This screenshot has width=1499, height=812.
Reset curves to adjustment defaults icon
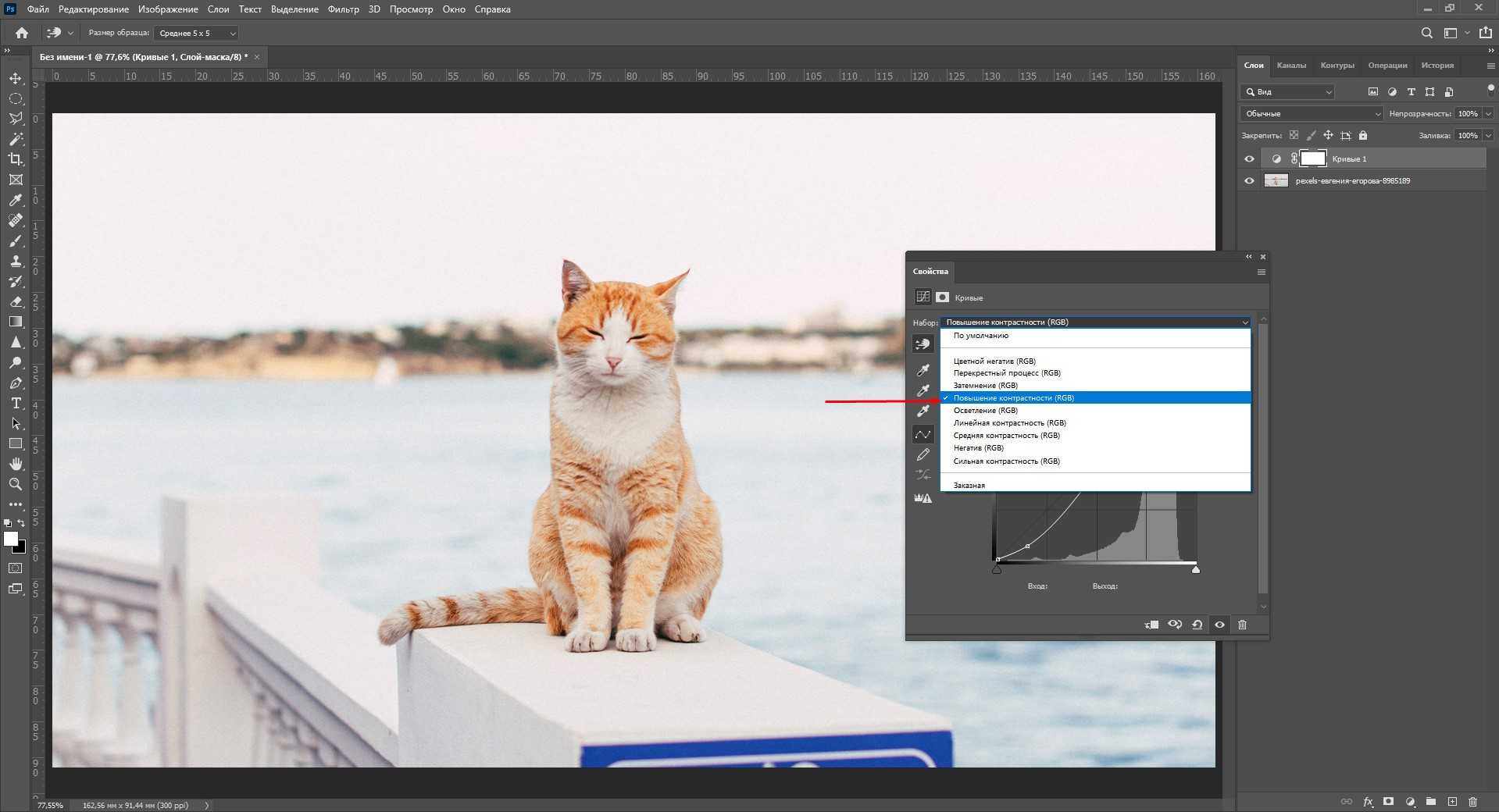(x=1197, y=625)
